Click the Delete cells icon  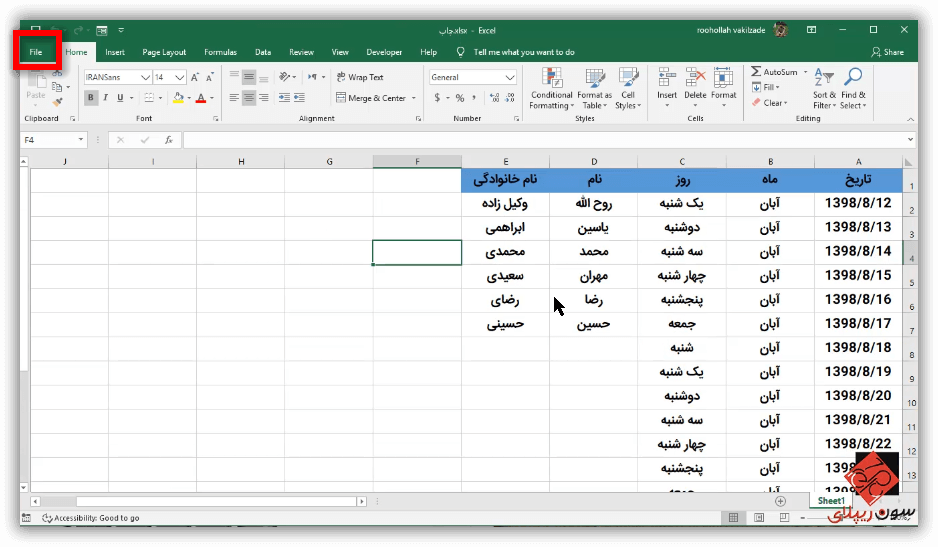[x=695, y=78]
